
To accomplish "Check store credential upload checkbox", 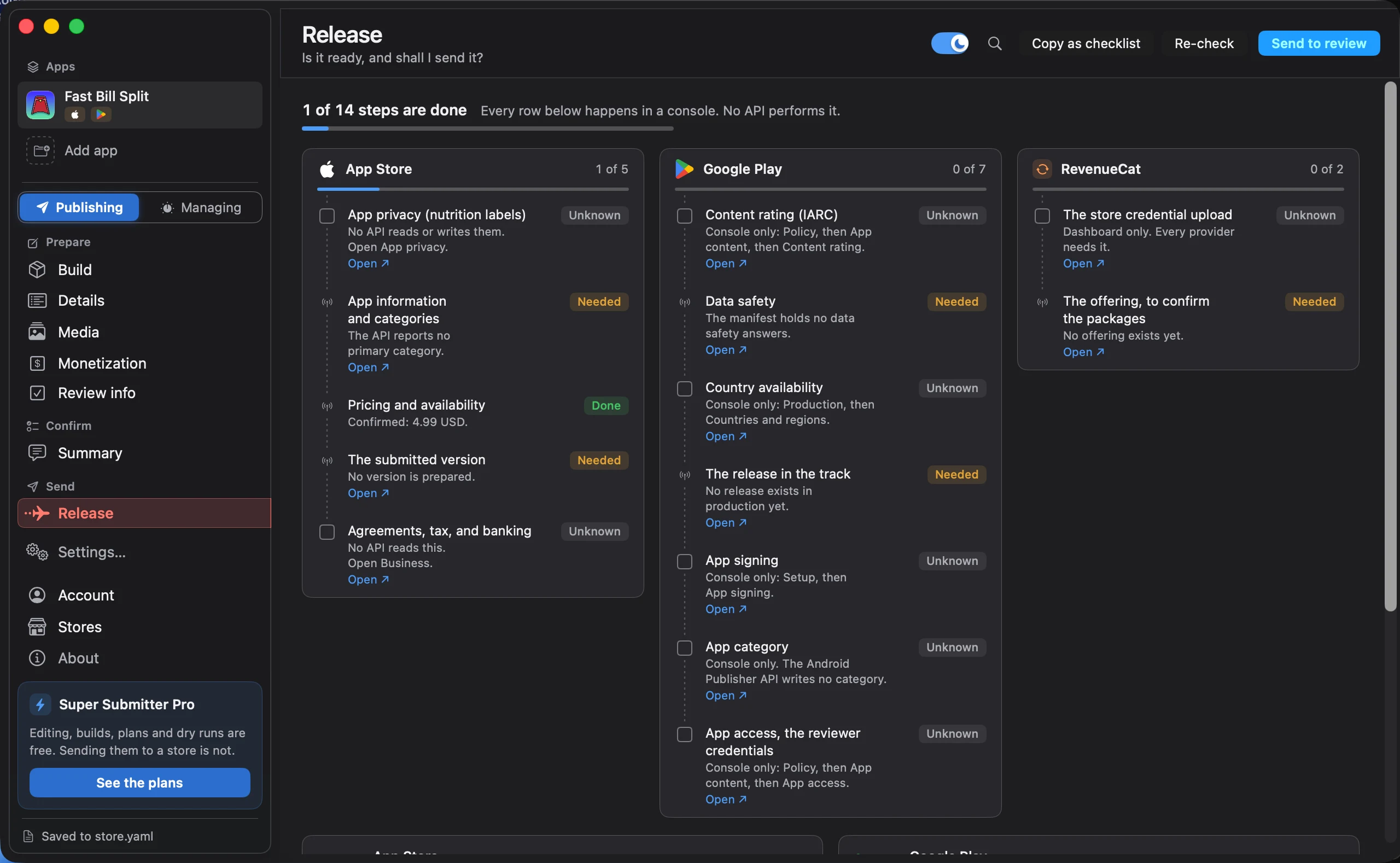I will click(x=1043, y=215).
